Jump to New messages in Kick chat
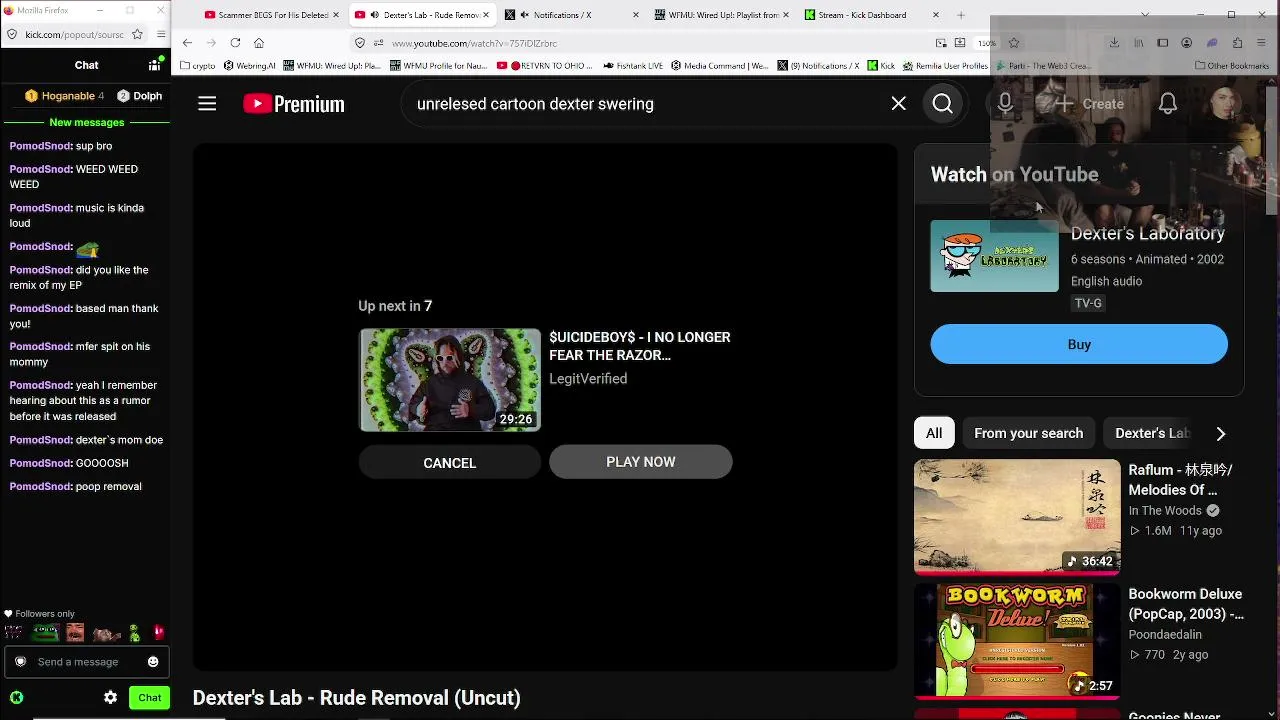Viewport: 1280px width, 720px height. 87,122
